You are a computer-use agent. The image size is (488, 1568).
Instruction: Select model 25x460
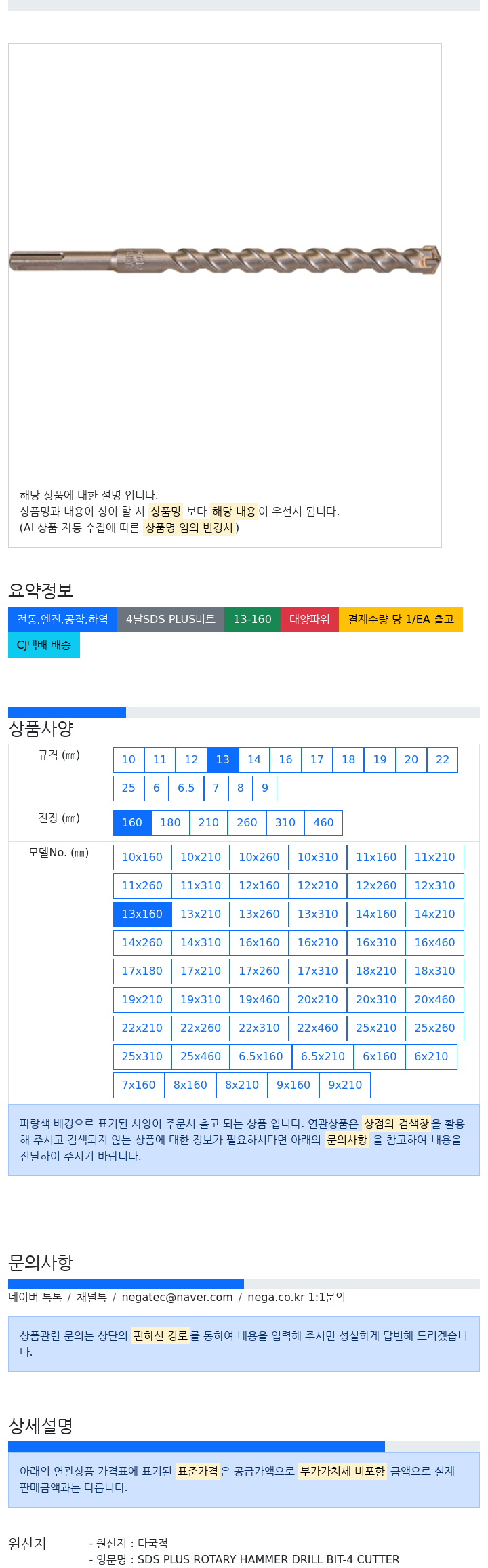pos(201,1056)
